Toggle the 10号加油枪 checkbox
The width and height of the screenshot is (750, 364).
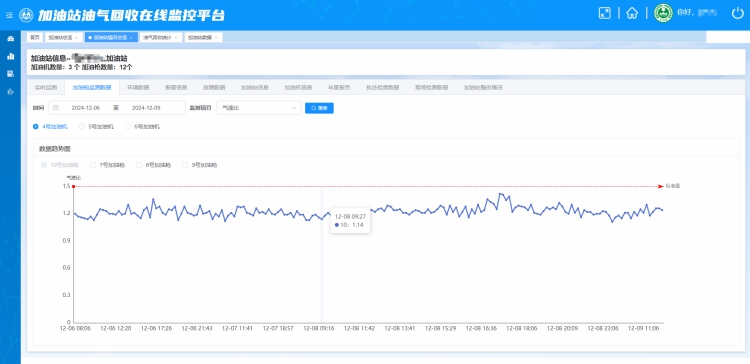click(x=44, y=165)
